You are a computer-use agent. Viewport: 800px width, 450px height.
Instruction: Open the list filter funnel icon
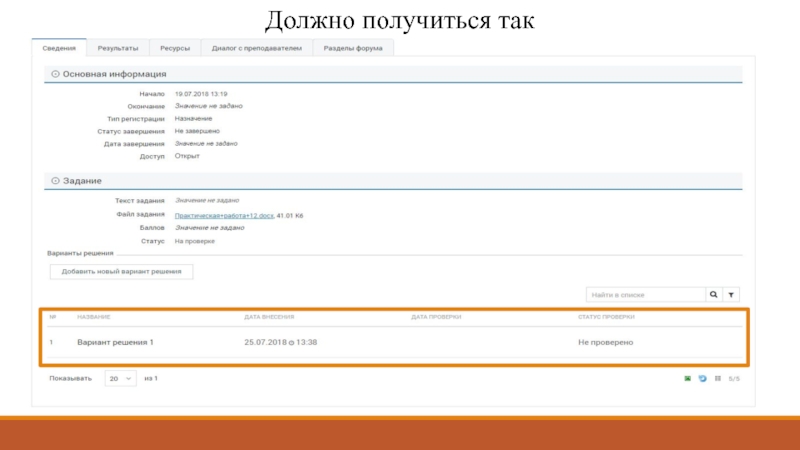tap(731, 295)
